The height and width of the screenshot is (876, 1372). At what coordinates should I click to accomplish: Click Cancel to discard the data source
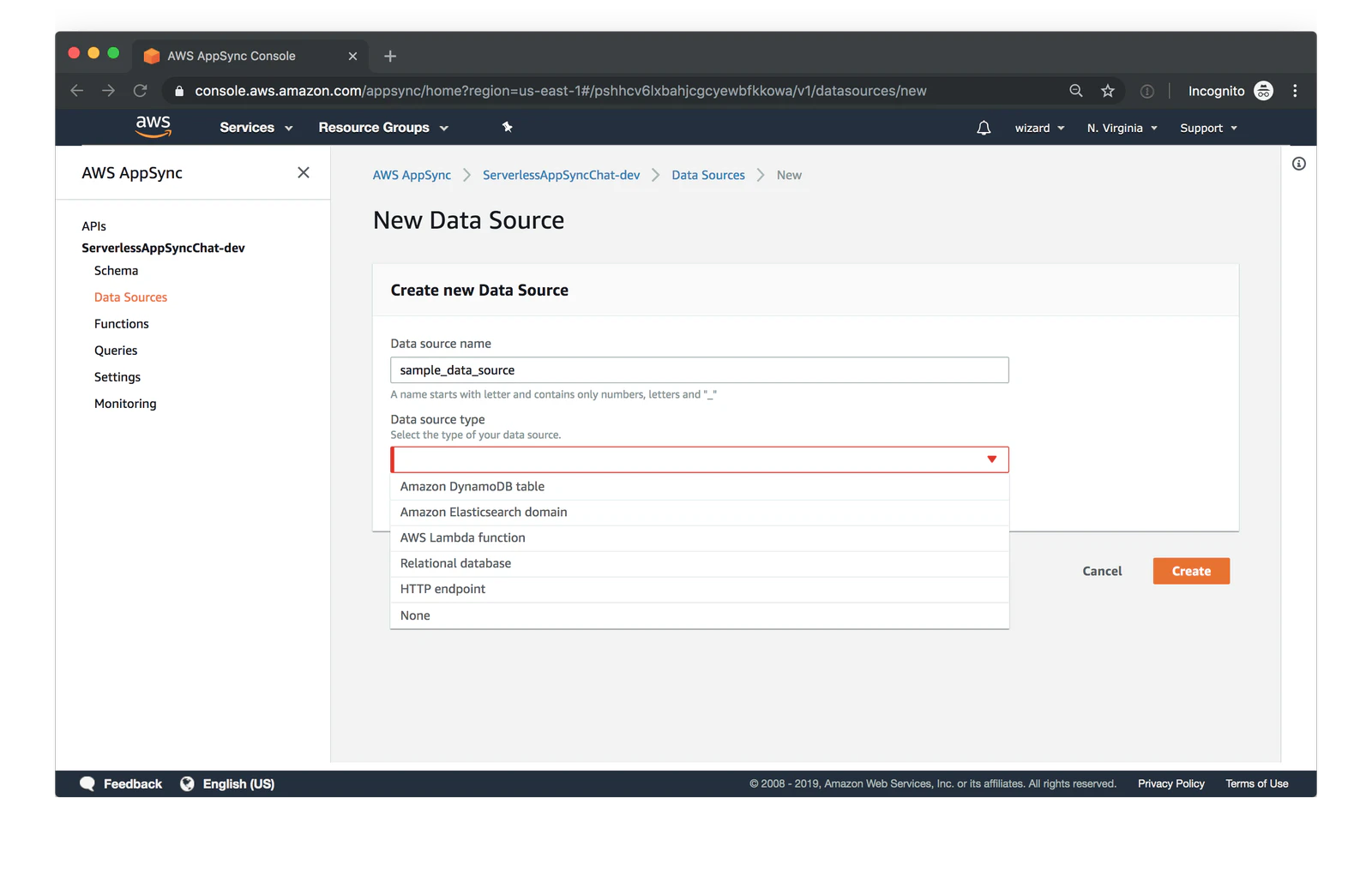click(x=1102, y=570)
